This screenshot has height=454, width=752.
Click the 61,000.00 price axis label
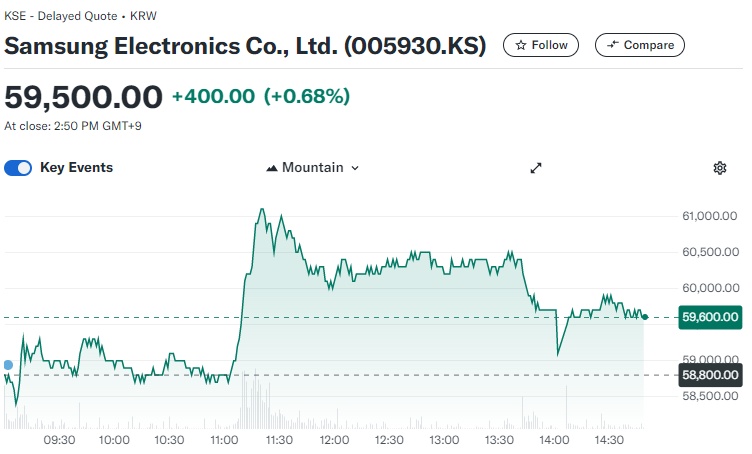click(709, 216)
